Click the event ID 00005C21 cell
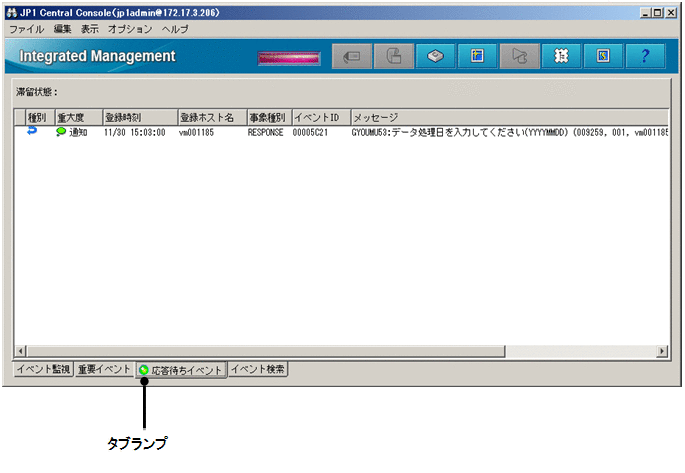 coord(310,132)
